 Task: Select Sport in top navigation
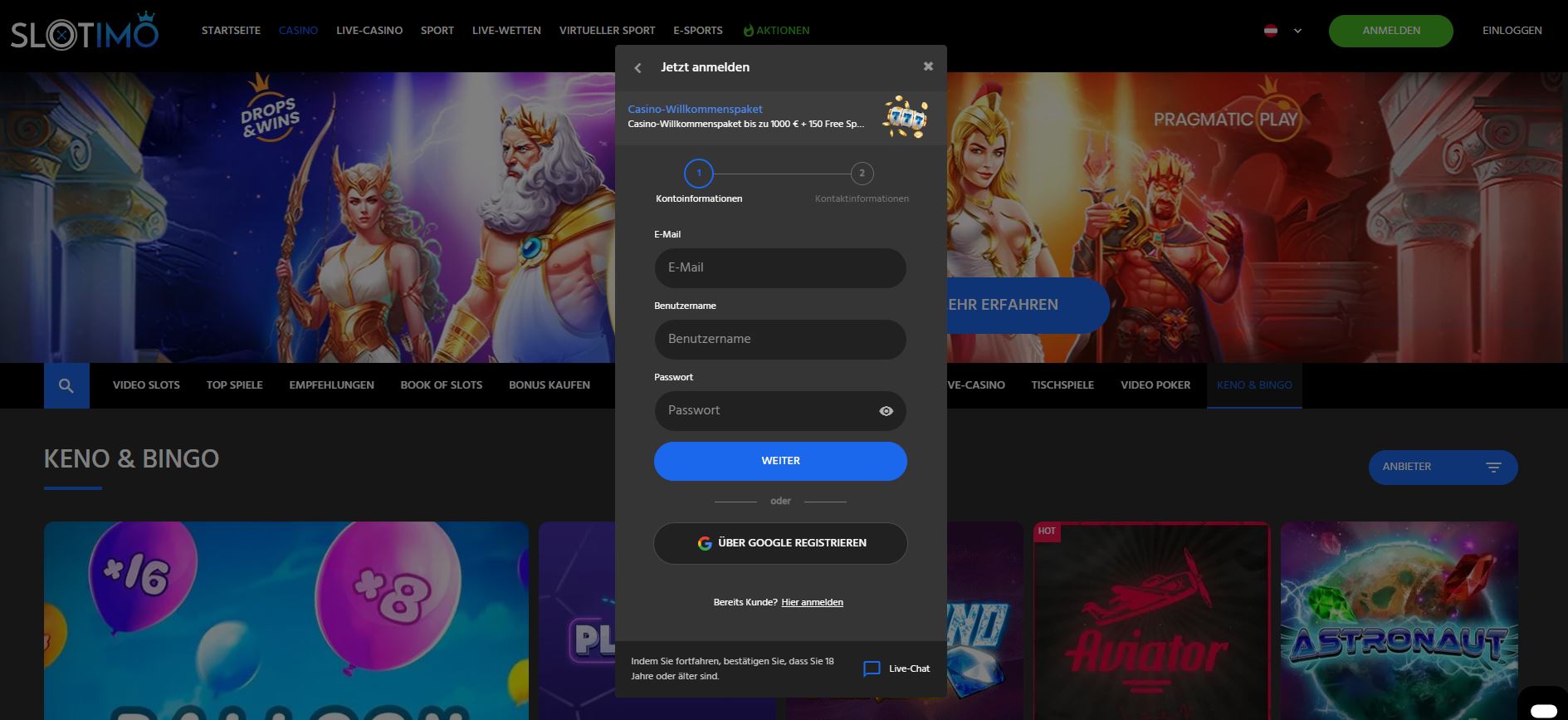pyautogui.click(x=437, y=31)
